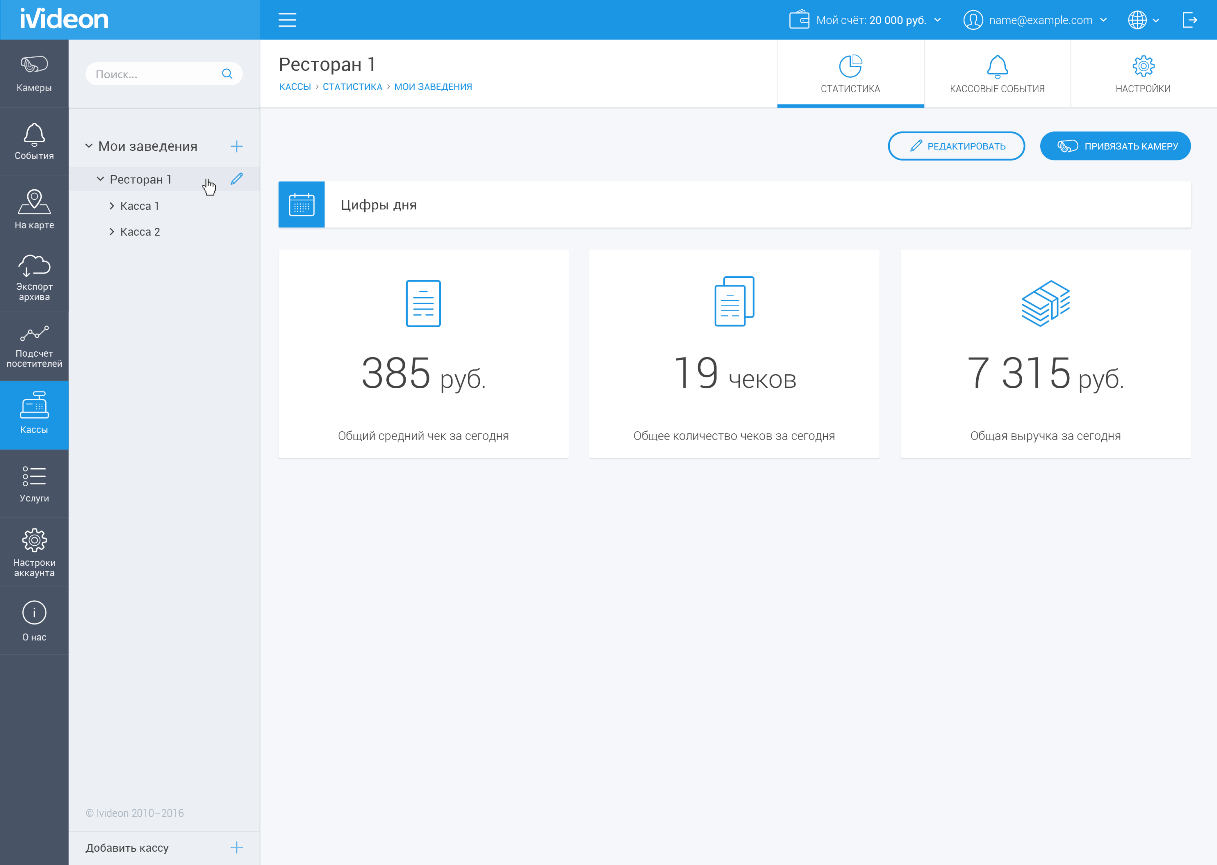Select Касса 1 in the tree
Viewport: 1217px width, 865px height.
point(140,206)
